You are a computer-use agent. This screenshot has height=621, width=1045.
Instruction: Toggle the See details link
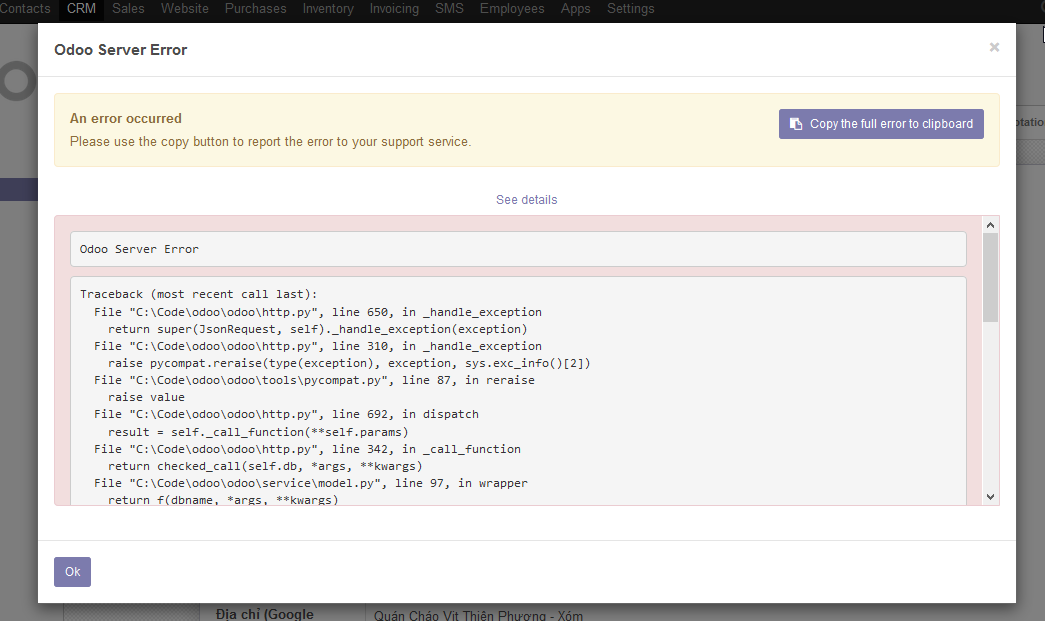(x=526, y=200)
